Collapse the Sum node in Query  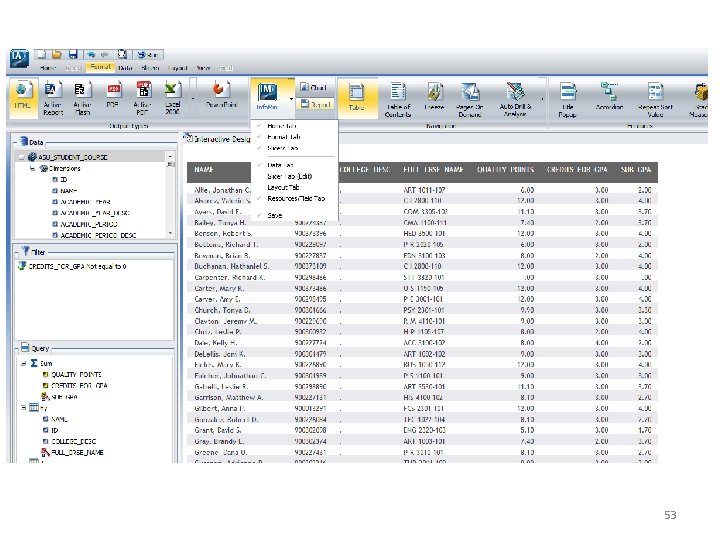click(x=23, y=363)
